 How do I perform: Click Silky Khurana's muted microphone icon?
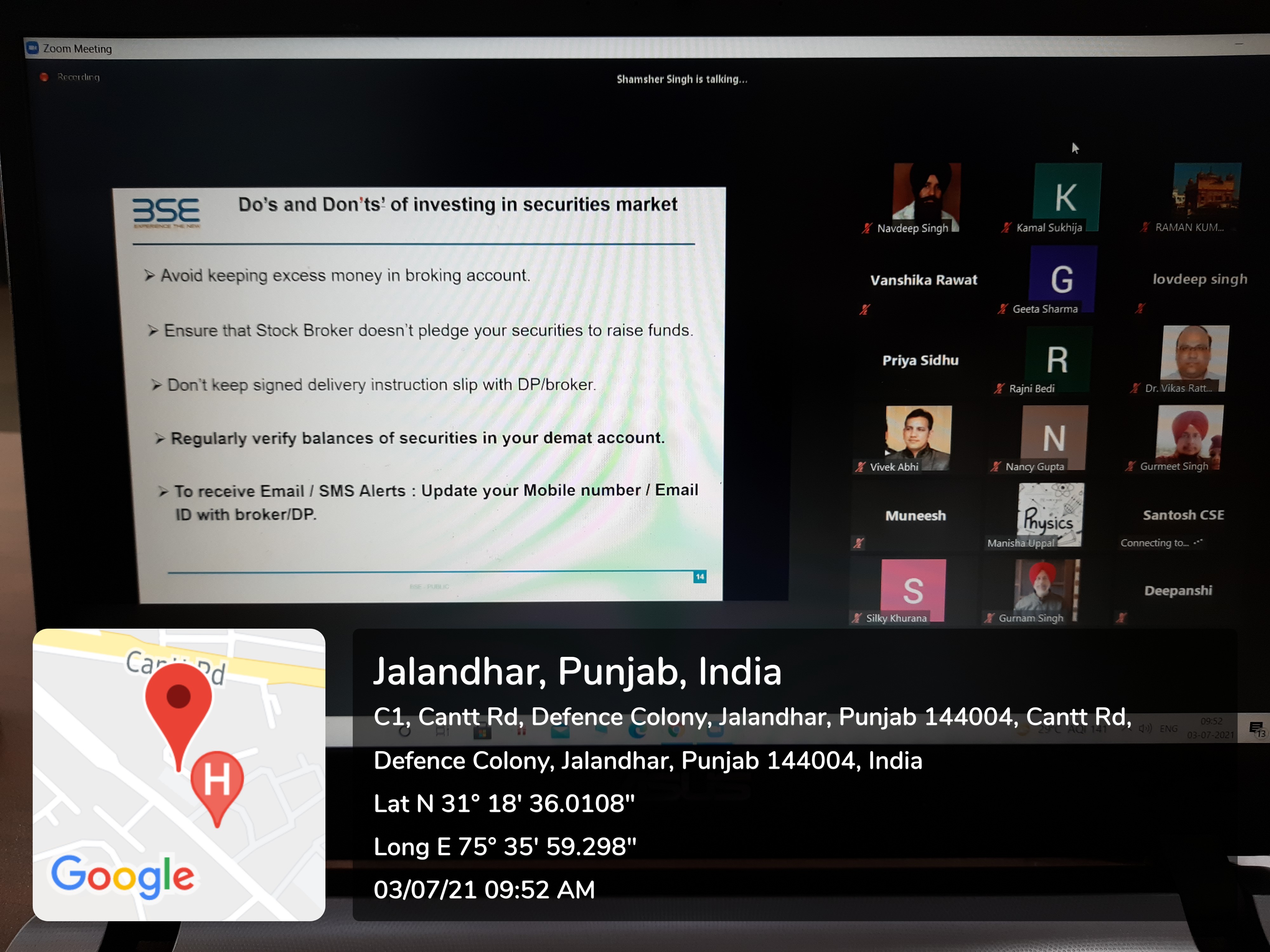click(857, 618)
